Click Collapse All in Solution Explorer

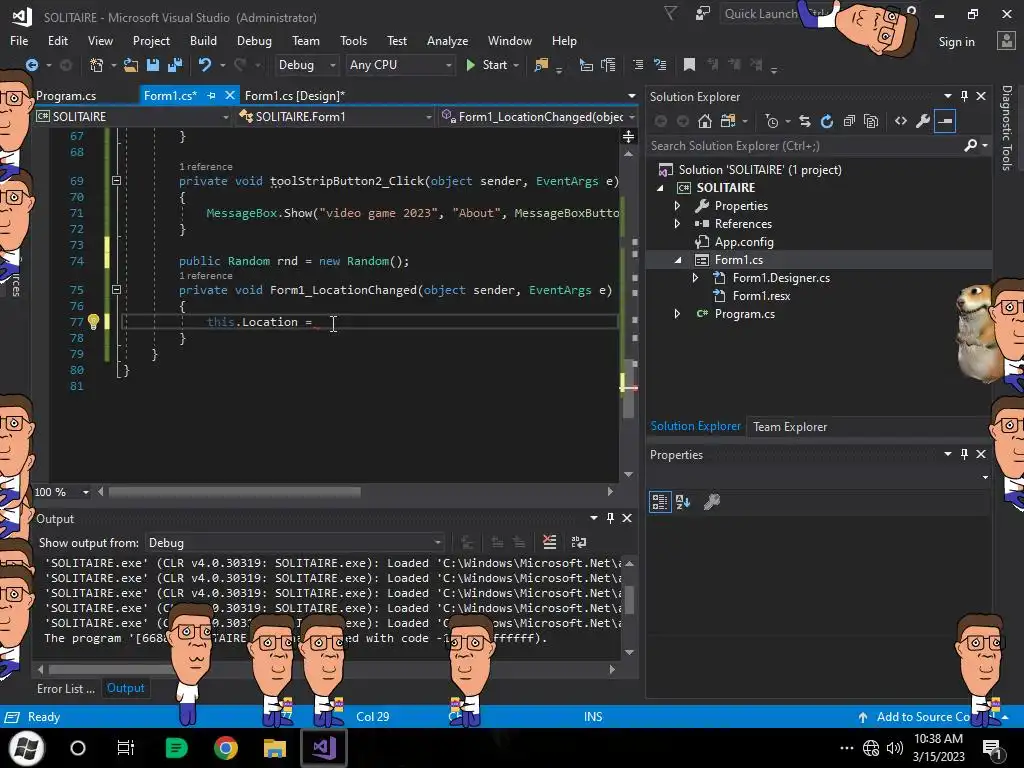coord(849,121)
